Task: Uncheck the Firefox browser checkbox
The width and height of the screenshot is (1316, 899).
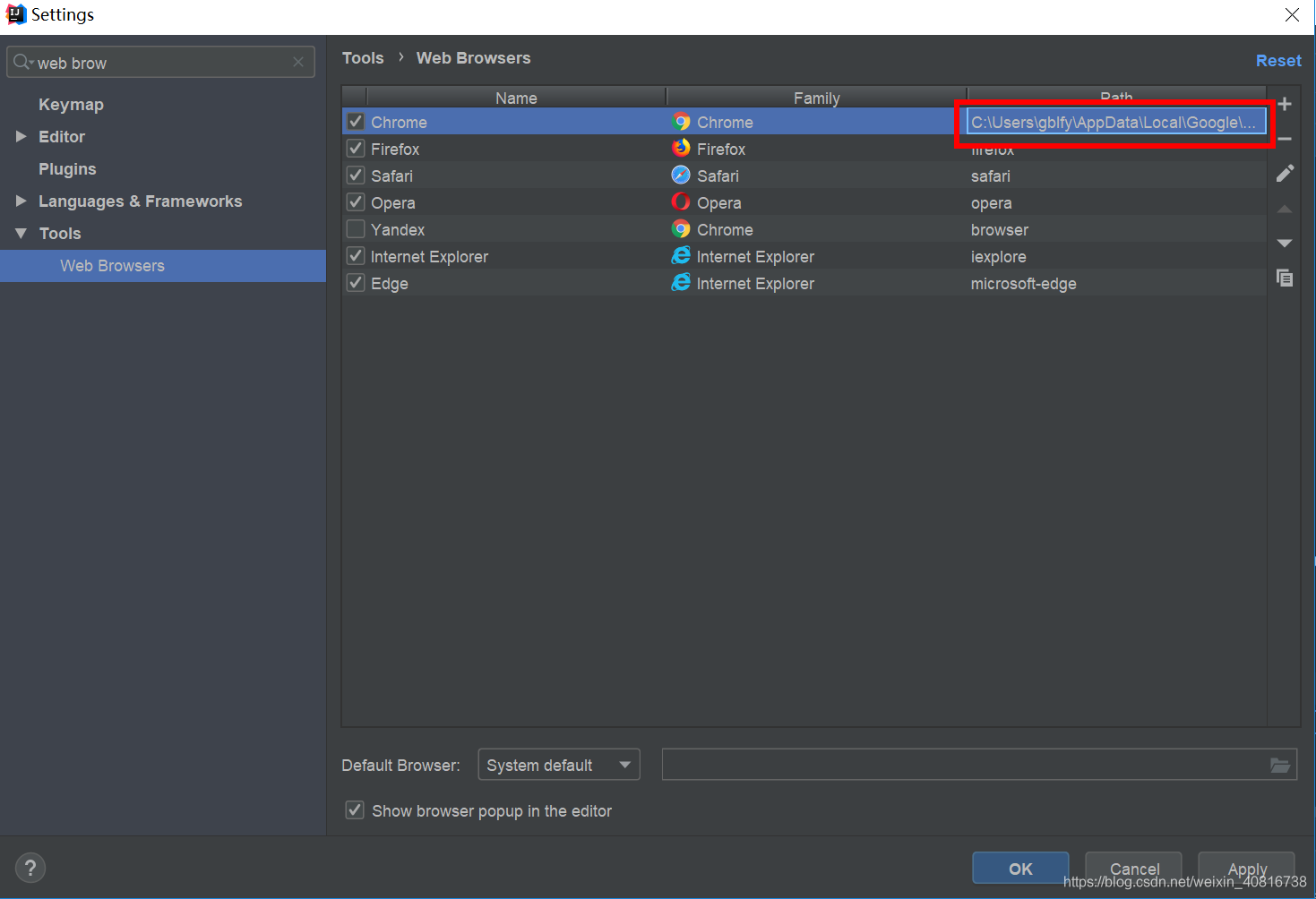Action: click(356, 149)
